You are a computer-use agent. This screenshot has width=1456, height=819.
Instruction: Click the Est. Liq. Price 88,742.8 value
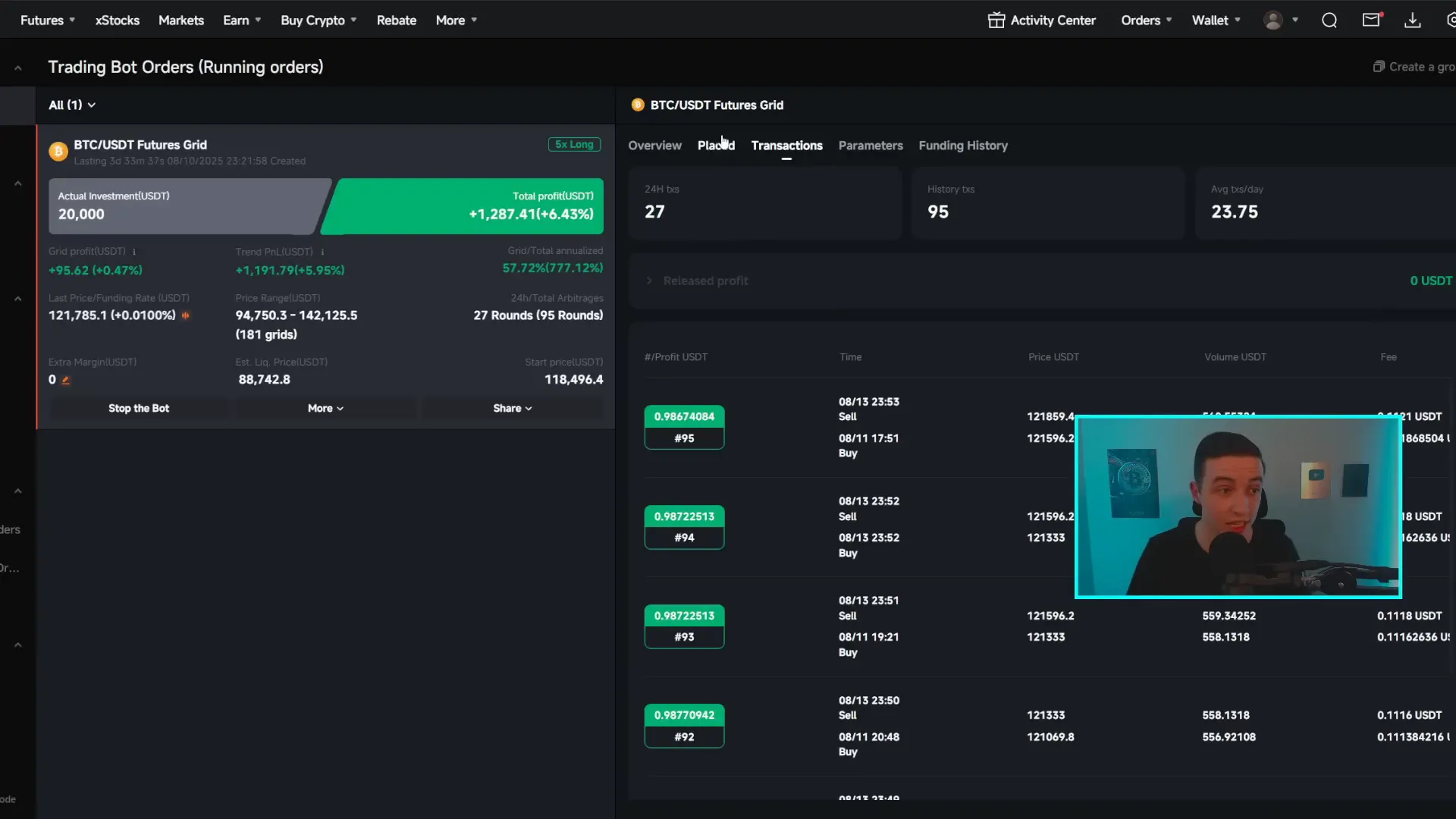264,379
